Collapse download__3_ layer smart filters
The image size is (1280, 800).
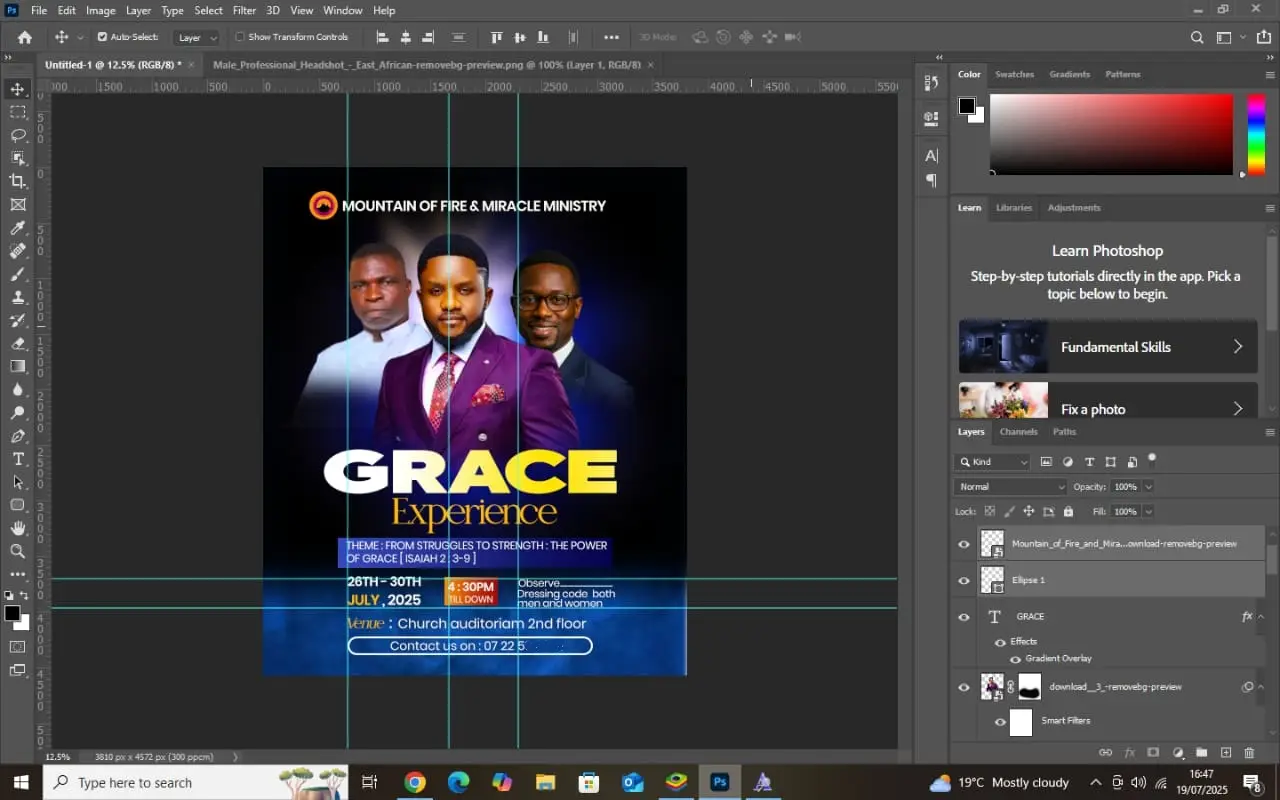coord(1261,687)
